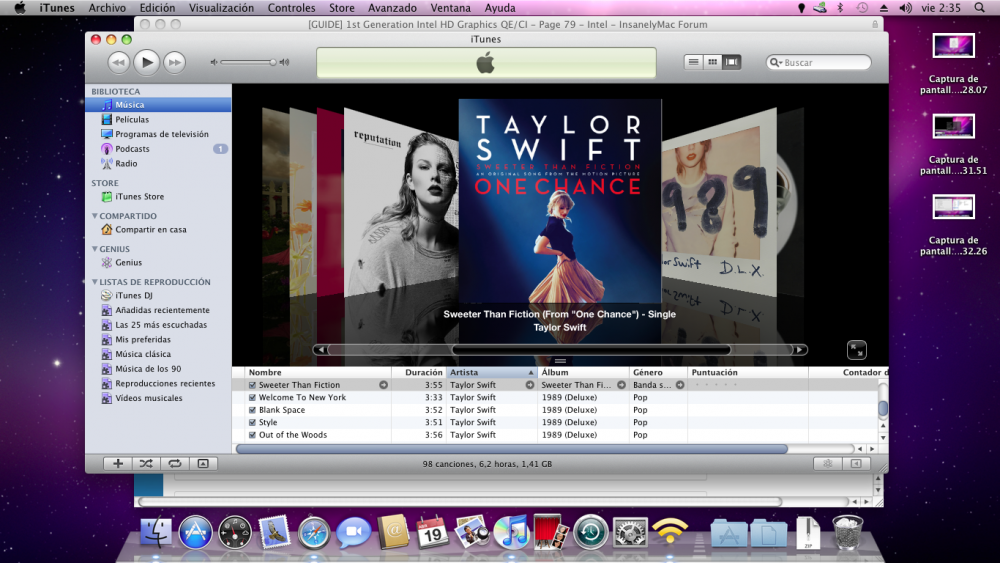Open the iTunes Store

158,196
